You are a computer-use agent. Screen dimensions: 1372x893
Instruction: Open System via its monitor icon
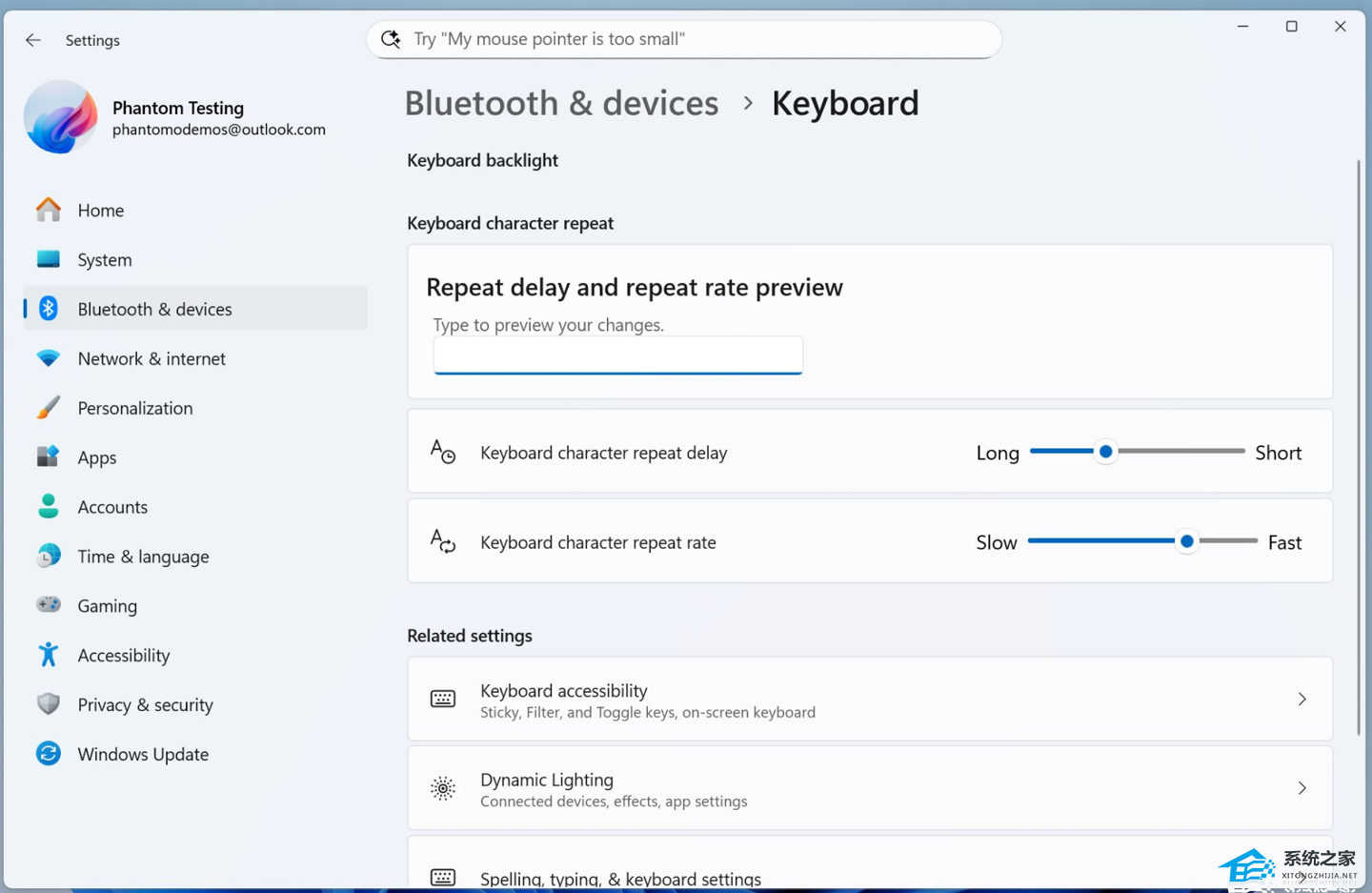pos(49,259)
